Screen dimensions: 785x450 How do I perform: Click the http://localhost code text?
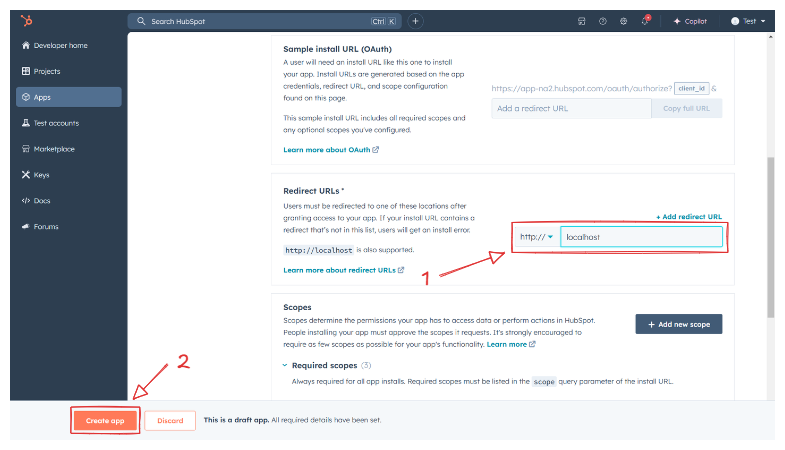coord(319,250)
